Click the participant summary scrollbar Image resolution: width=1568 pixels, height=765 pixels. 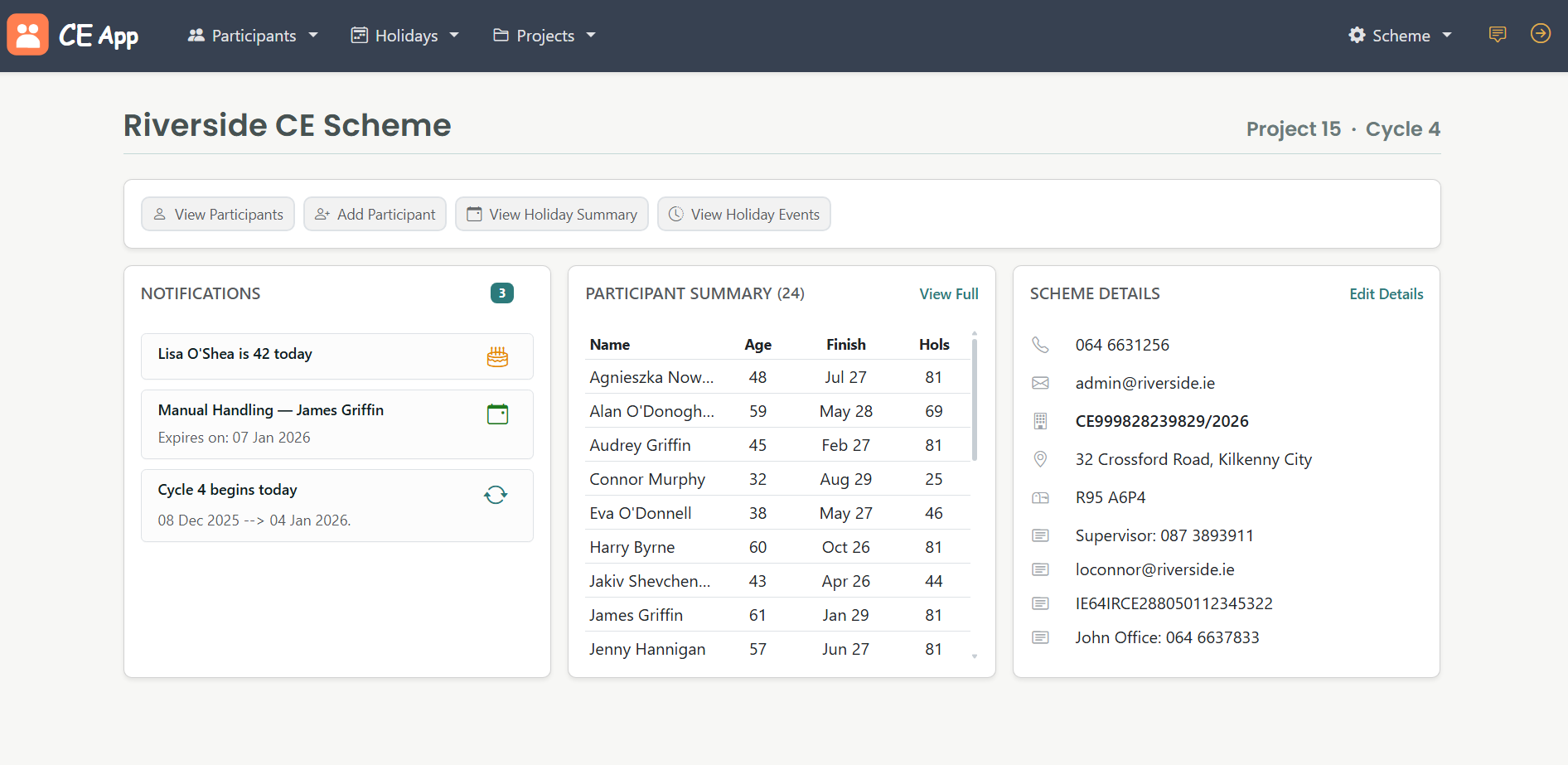(975, 400)
